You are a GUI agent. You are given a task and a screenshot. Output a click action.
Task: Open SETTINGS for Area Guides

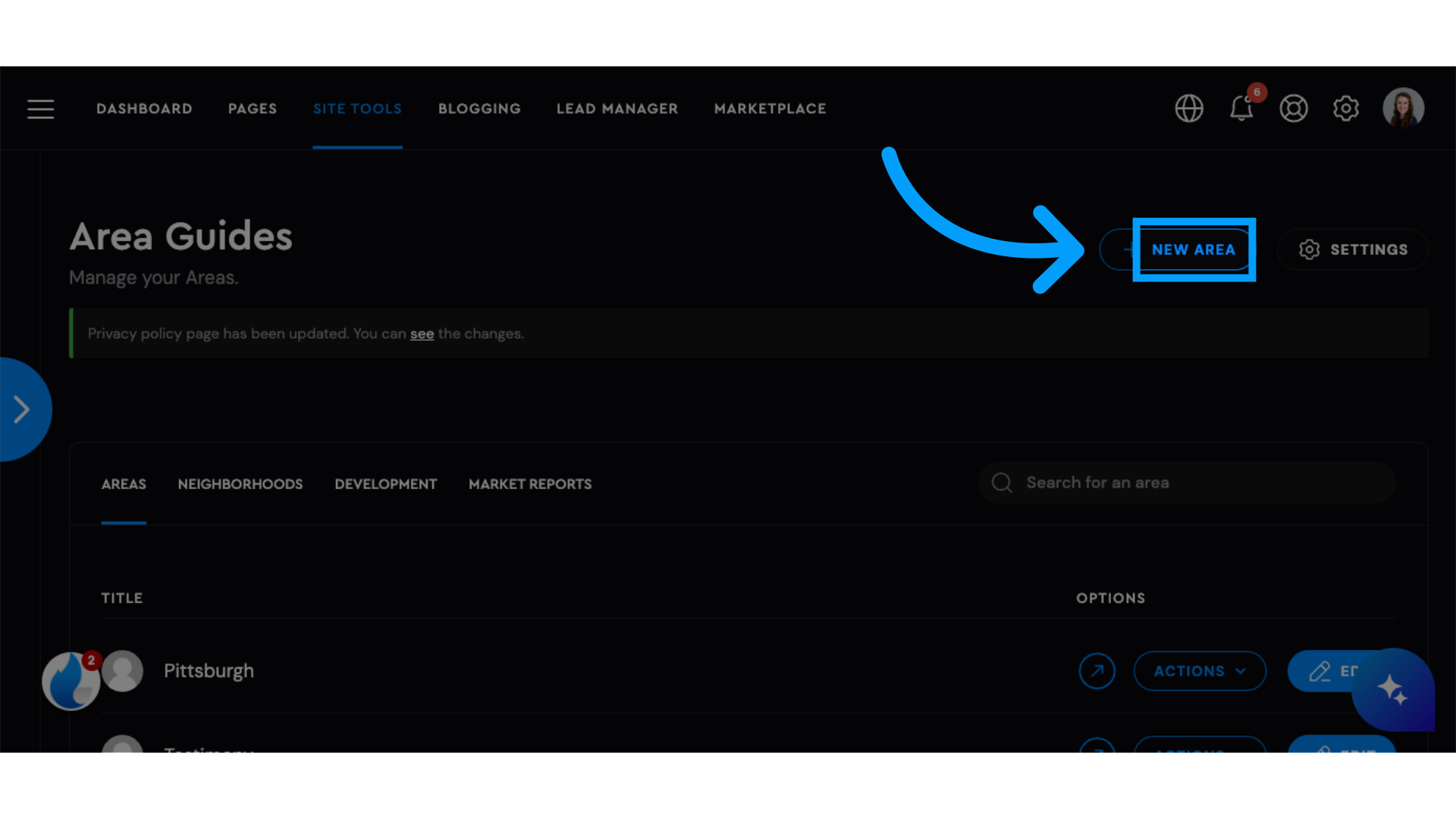tap(1354, 249)
